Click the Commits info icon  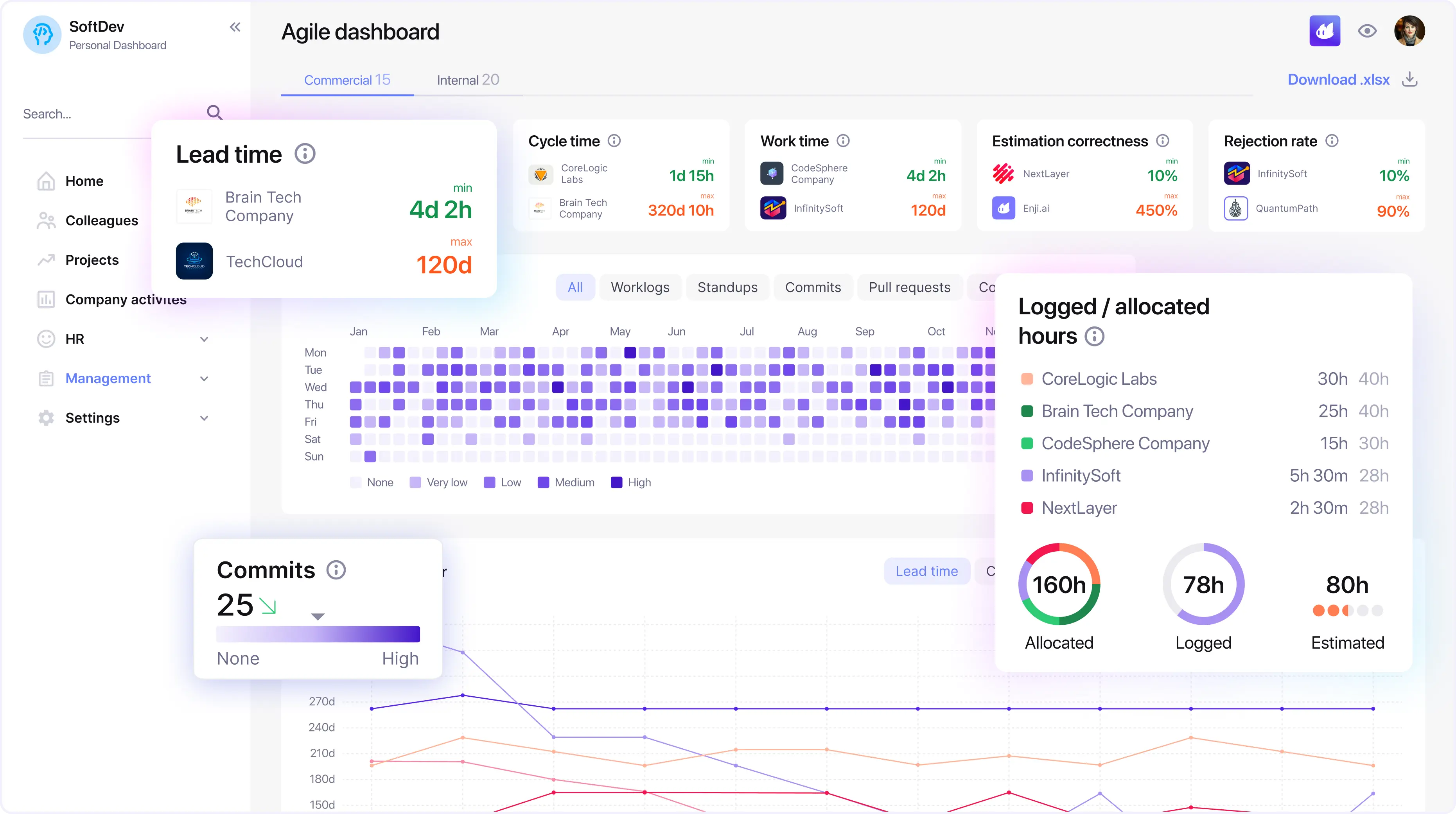[x=336, y=570]
